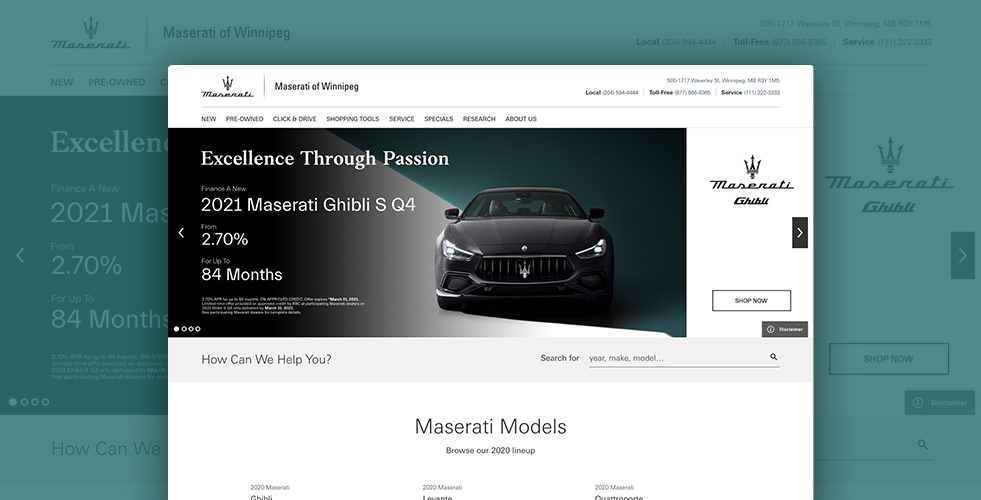Select the first carousel dot in the foreground banner
This screenshot has width=981, height=500.
pos(177,329)
